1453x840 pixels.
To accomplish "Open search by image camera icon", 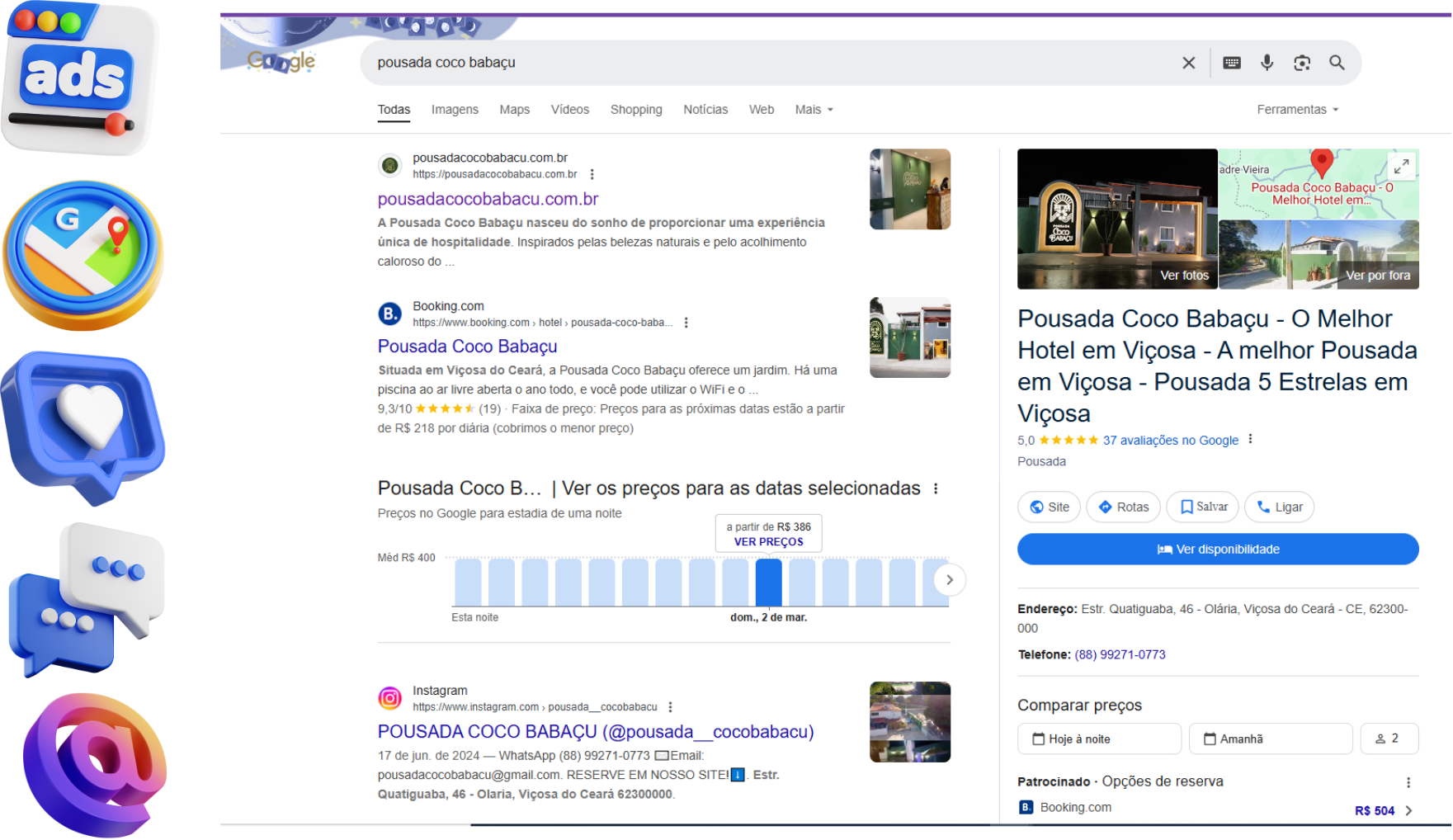I will click(x=1302, y=63).
